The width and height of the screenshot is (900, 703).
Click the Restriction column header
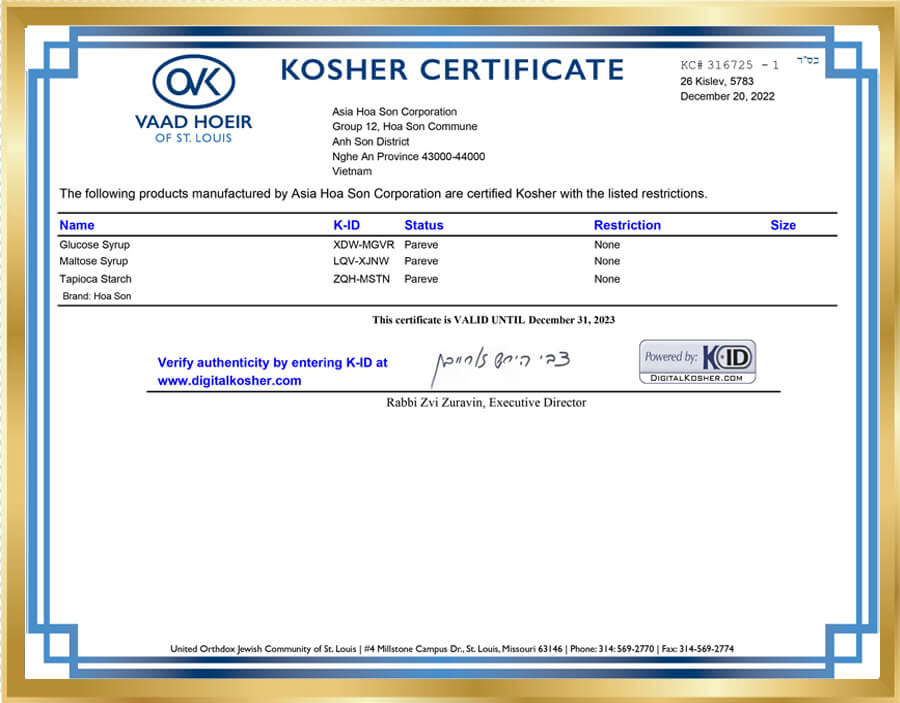pos(627,225)
